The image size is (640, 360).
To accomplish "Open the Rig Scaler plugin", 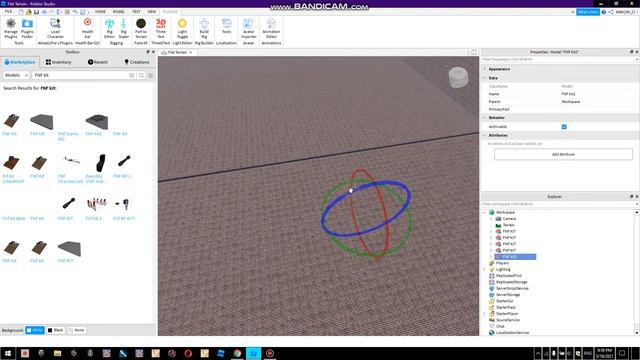I will (x=123, y=28).
